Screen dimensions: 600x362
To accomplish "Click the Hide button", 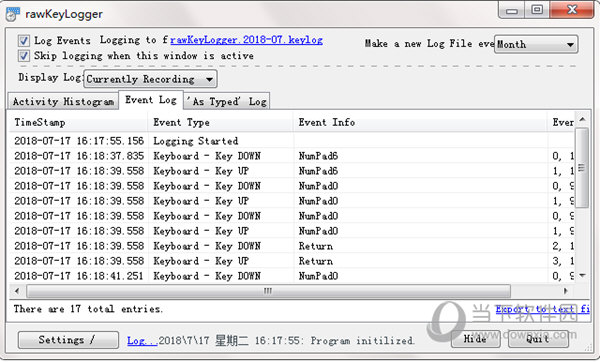I will click(475, 339).
